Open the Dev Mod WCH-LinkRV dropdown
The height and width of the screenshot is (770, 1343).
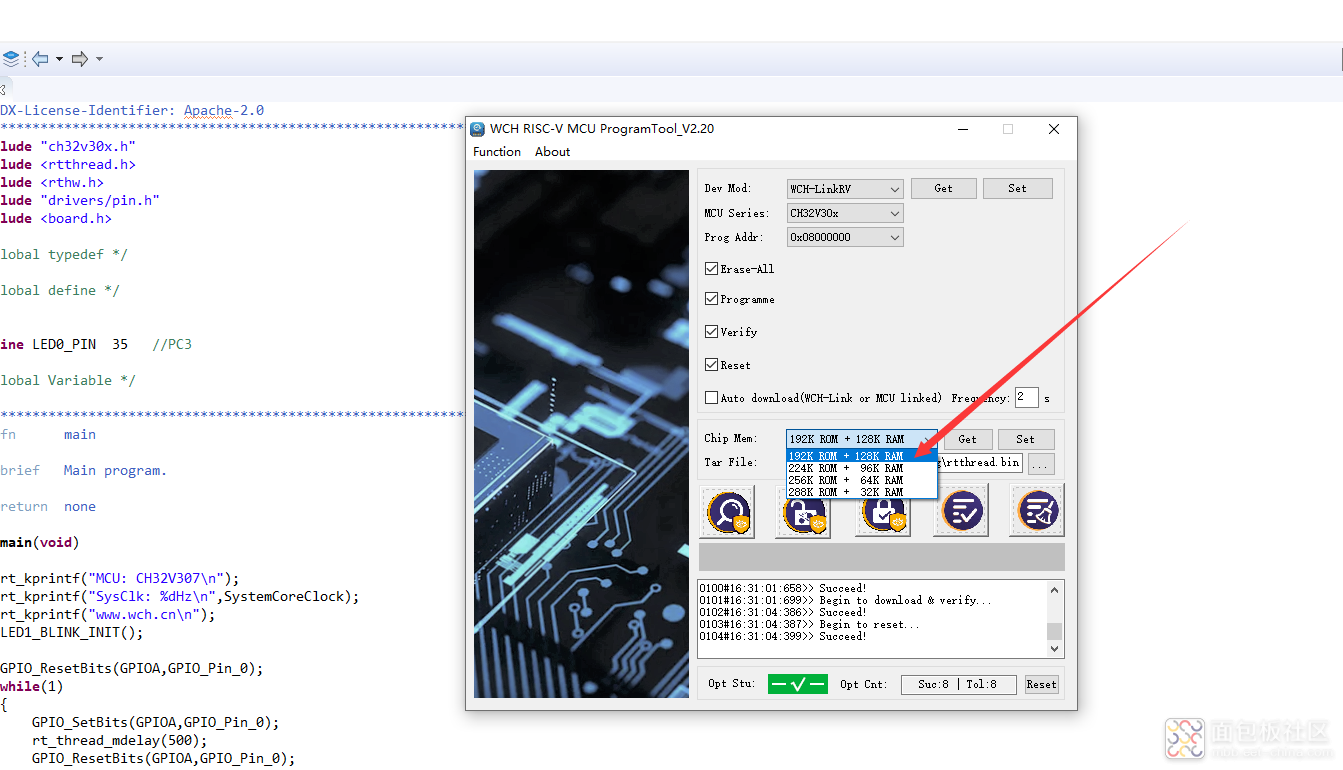click(x=845, y=189)
